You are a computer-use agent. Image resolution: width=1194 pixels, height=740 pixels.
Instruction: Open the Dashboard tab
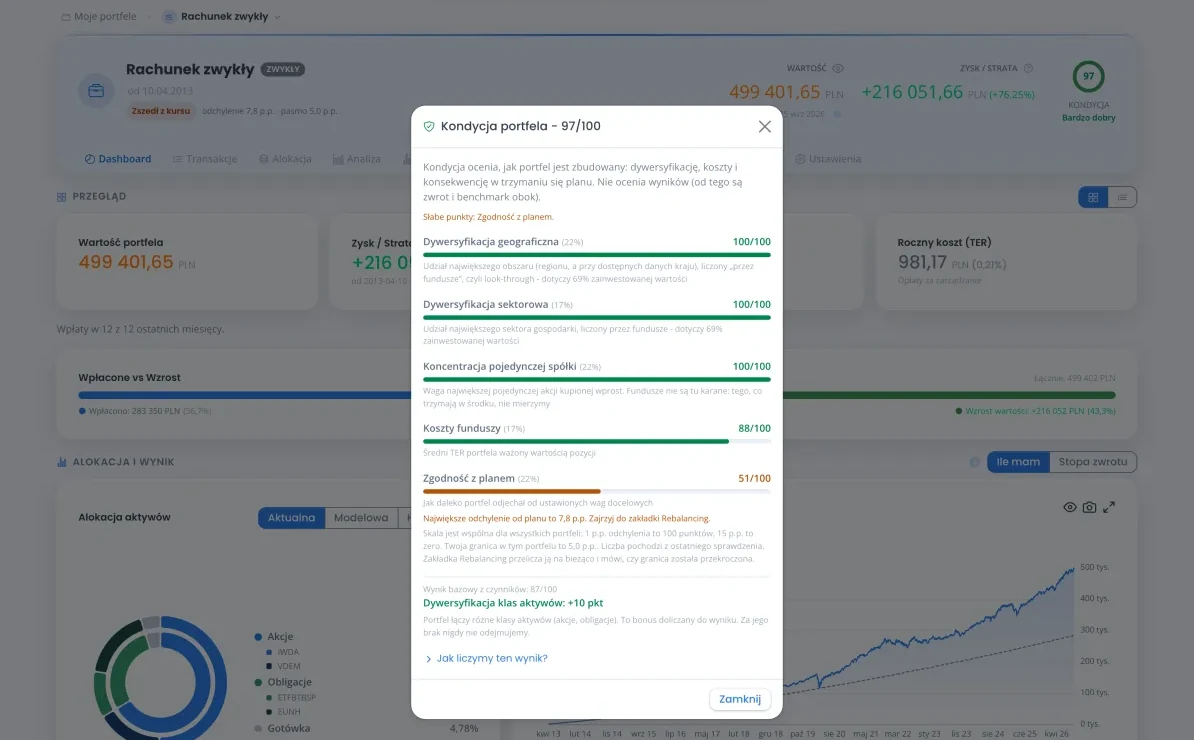(117, 159)
